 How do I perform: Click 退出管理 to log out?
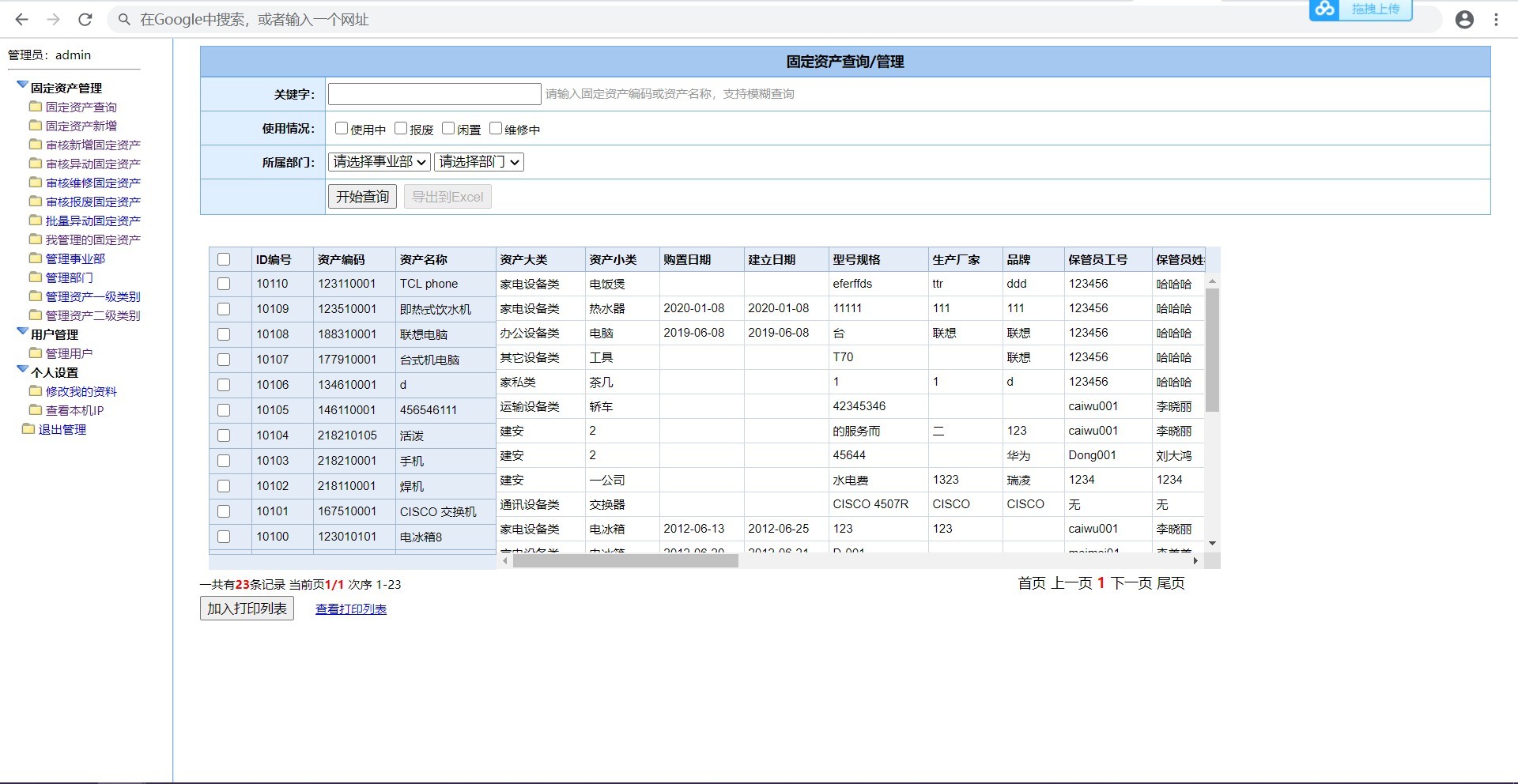62,429
